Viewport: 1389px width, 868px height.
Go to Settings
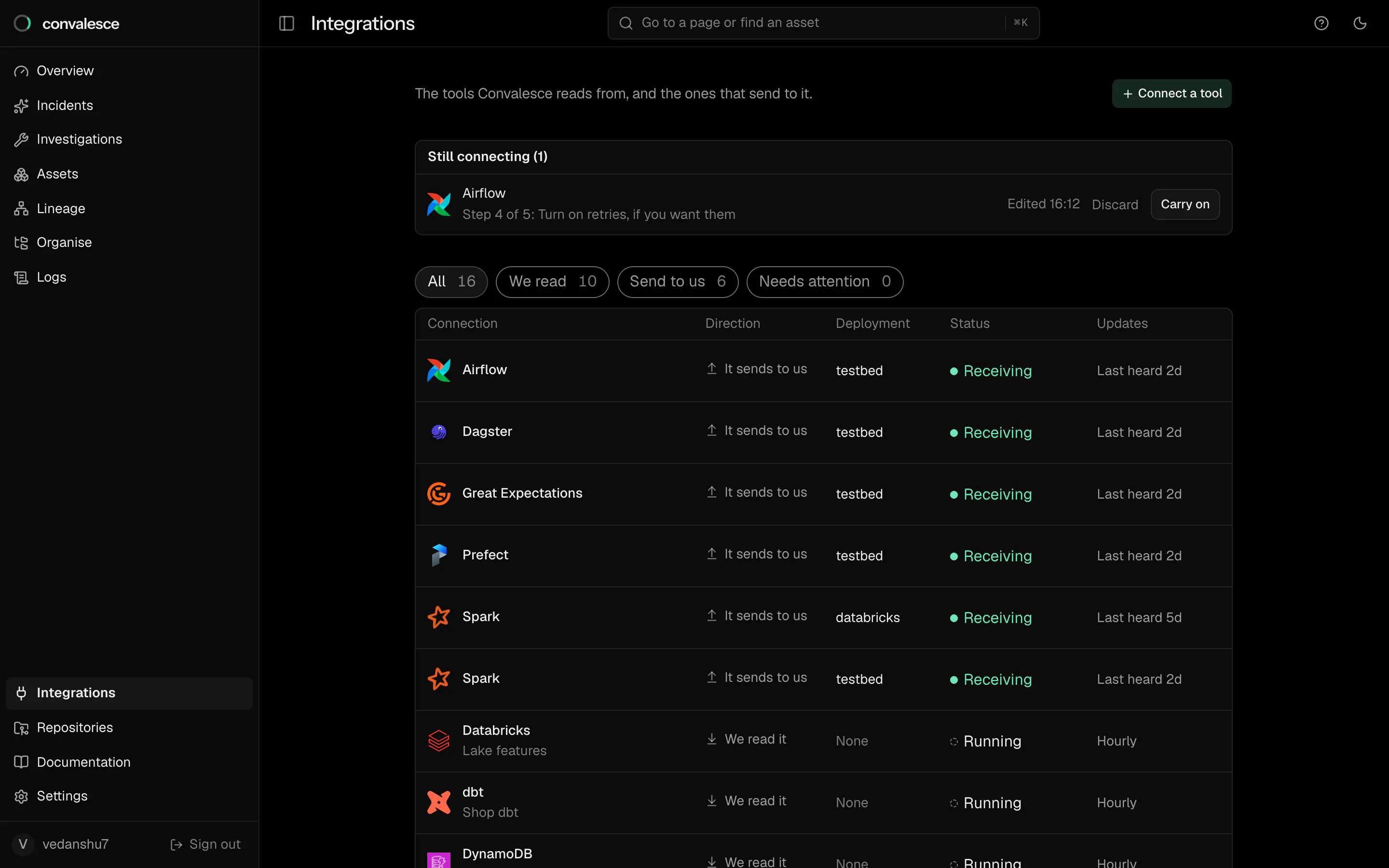[x=129, y=796]
